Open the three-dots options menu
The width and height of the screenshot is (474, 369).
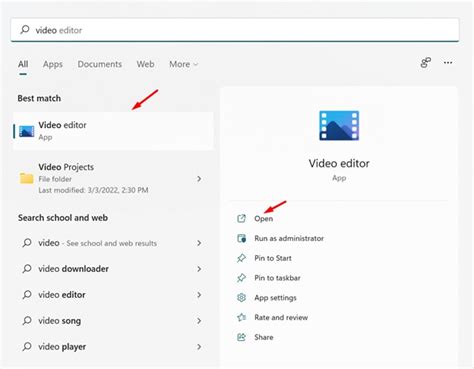448,62
